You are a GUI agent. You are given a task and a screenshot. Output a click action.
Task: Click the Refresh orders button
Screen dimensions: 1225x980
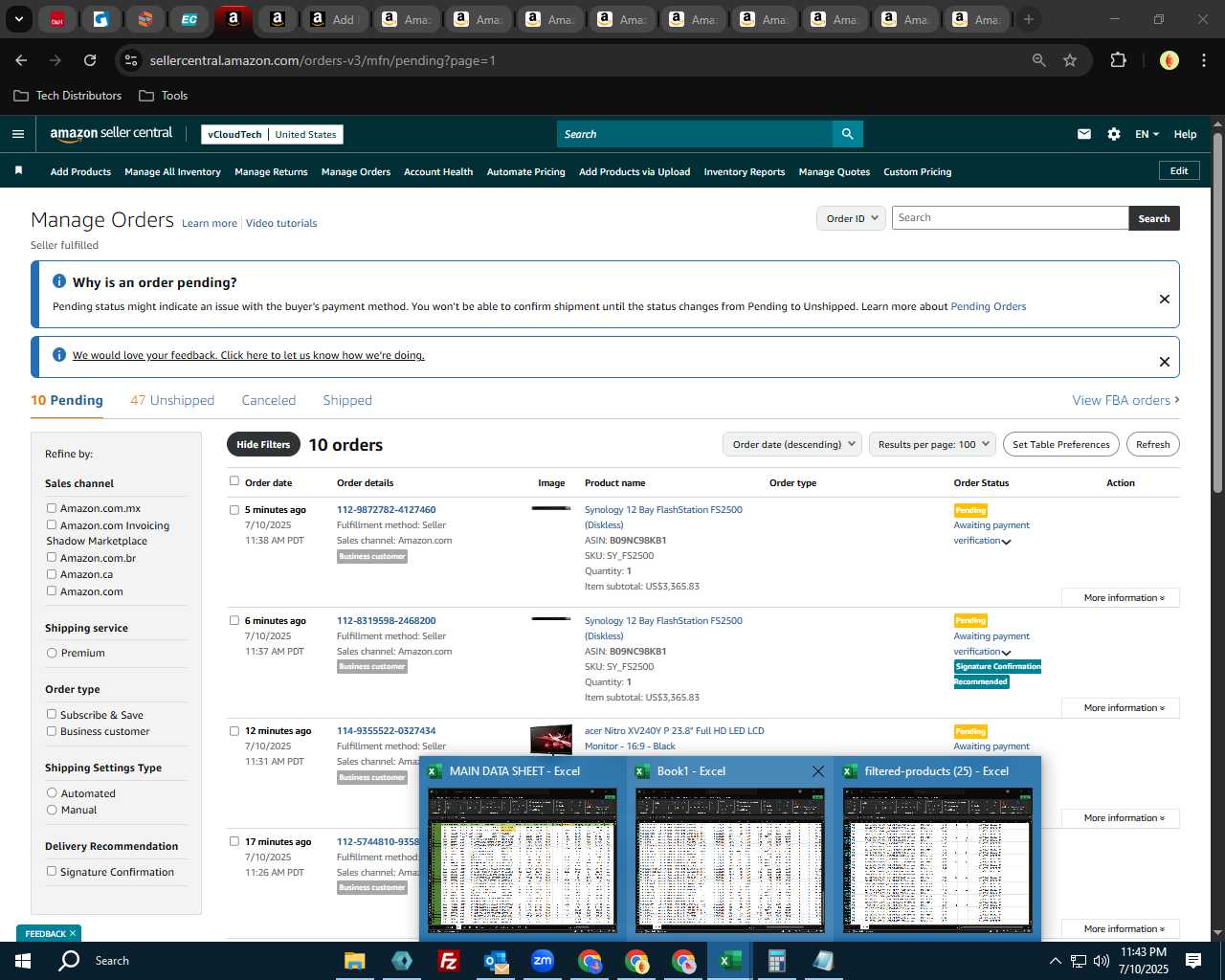coord(1153,444)
